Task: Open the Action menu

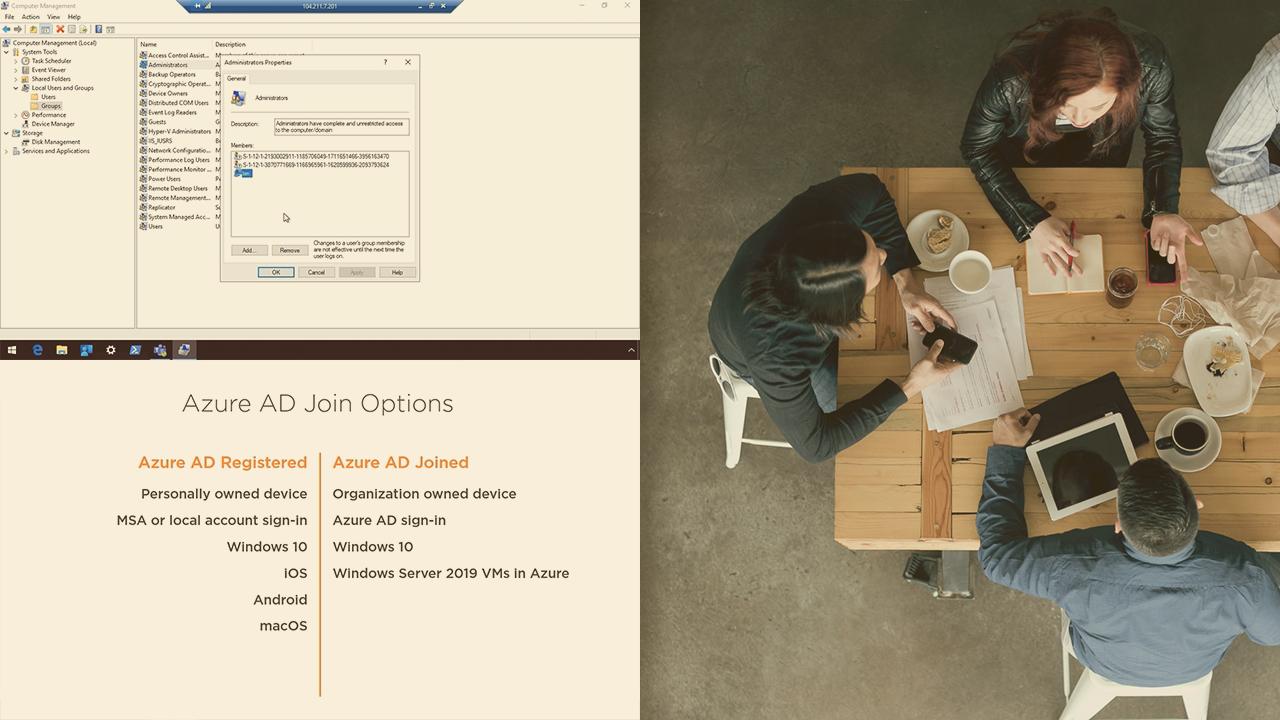Action: [31, 17]
